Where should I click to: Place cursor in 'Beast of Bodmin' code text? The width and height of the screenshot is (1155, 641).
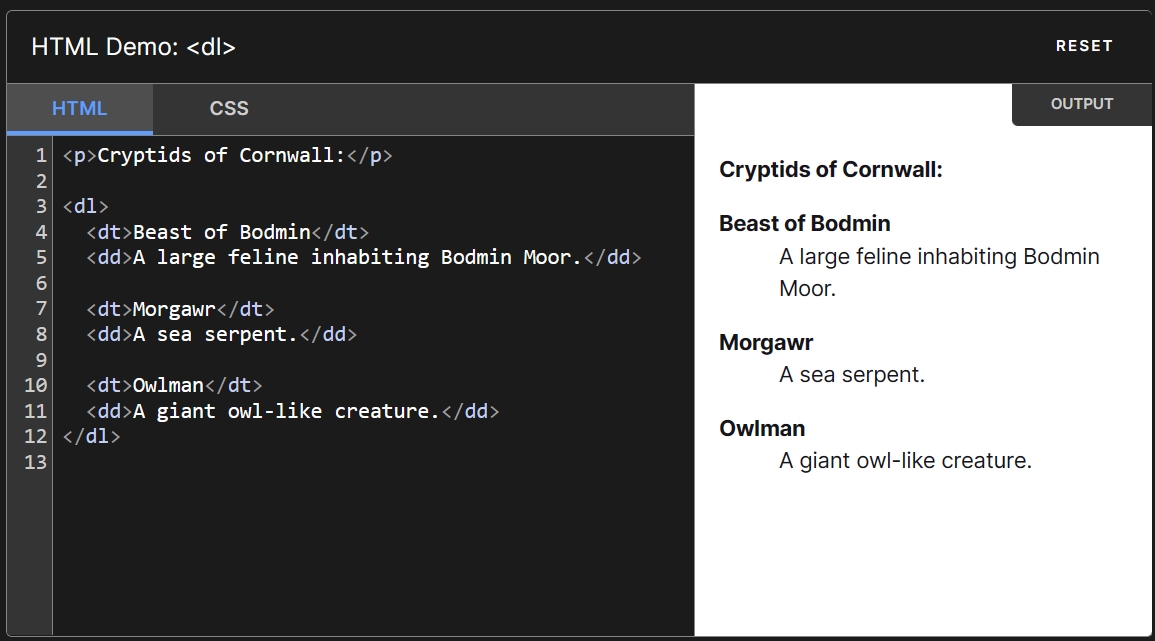pos(221,232)
